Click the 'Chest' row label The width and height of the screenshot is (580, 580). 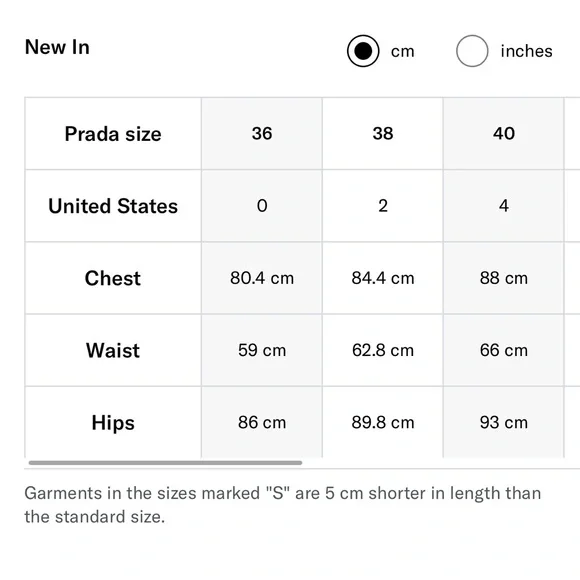point(113,278)
